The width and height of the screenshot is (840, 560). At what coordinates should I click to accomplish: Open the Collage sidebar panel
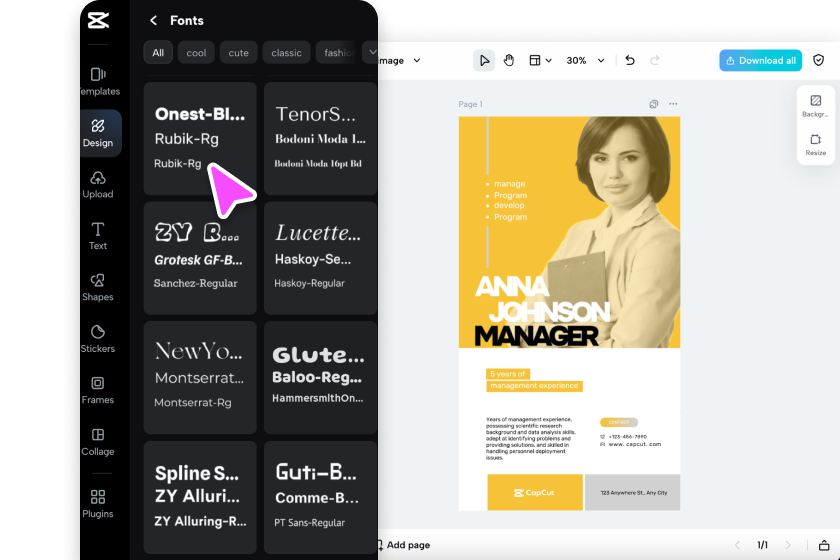click(98, 442)
